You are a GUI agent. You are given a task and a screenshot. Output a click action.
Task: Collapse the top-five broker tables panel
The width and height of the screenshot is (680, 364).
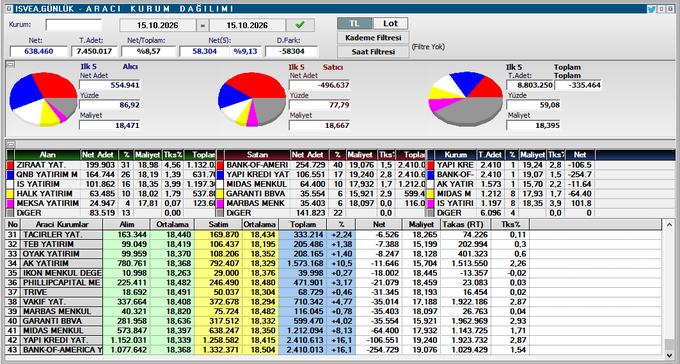pyautogui.click(x=11, y=144)
